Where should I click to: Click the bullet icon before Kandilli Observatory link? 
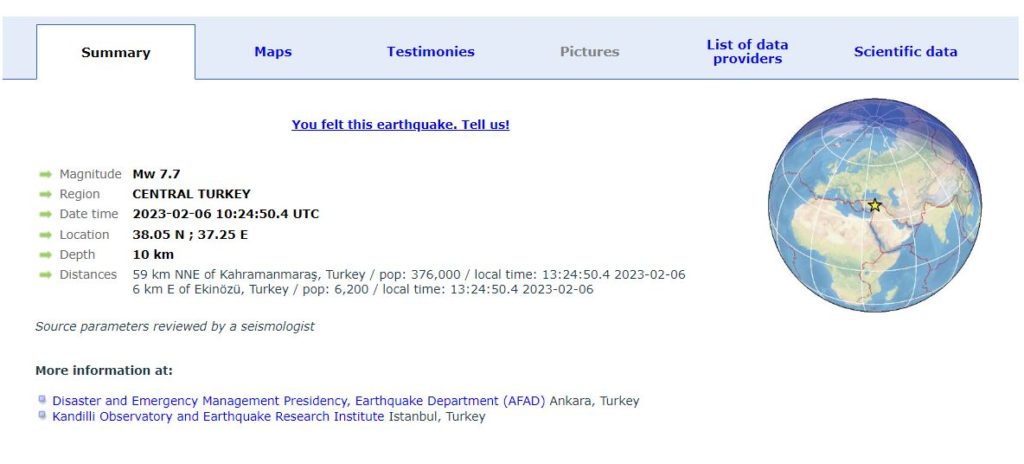click(x=42, y=415)
